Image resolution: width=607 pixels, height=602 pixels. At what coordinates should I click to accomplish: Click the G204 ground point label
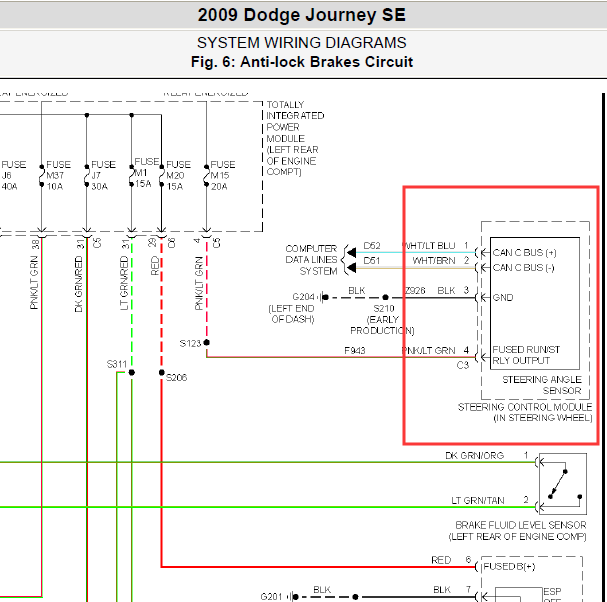(304, 297)
